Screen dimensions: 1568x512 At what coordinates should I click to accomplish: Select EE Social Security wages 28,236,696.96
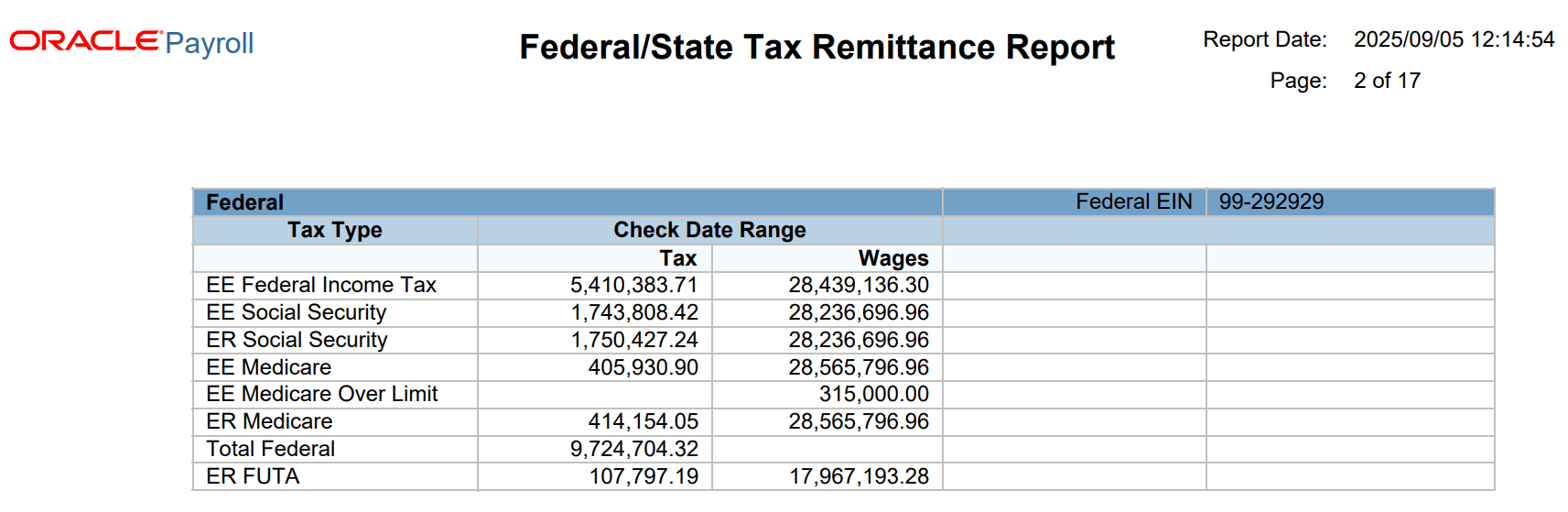tap(859, 312)
